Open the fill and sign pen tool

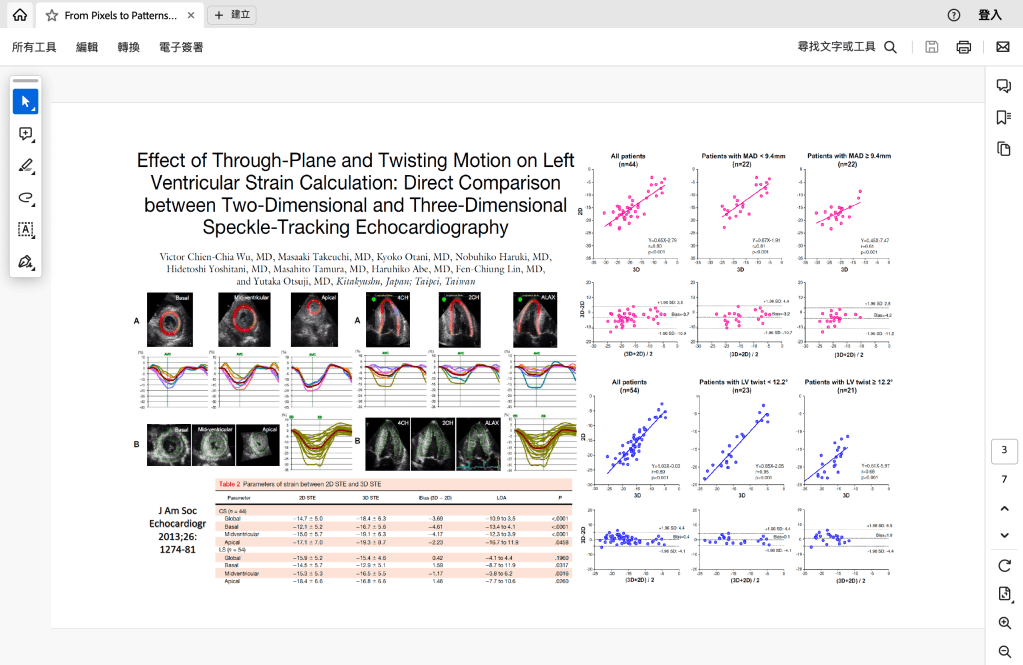point(25,262)
